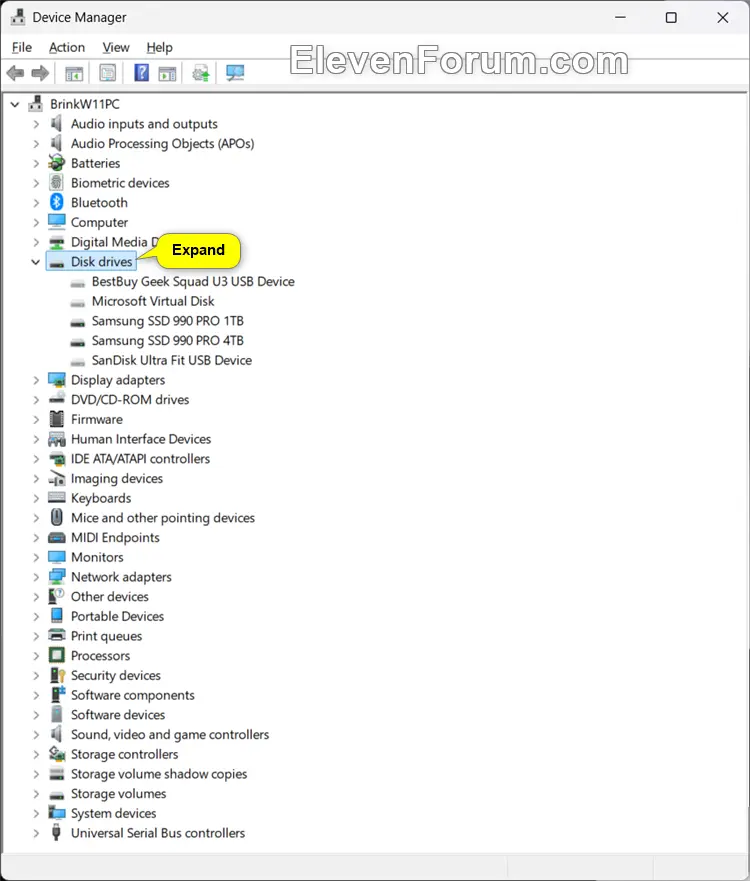Click the Action Pane toolbar icon

(x=167, y=73)
